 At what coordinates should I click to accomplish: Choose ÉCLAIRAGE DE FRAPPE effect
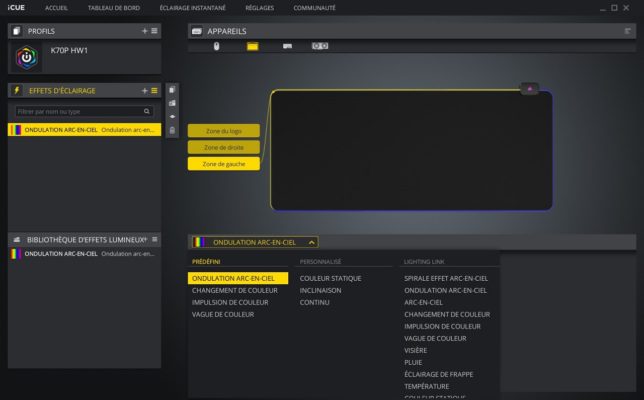point(439,374)
